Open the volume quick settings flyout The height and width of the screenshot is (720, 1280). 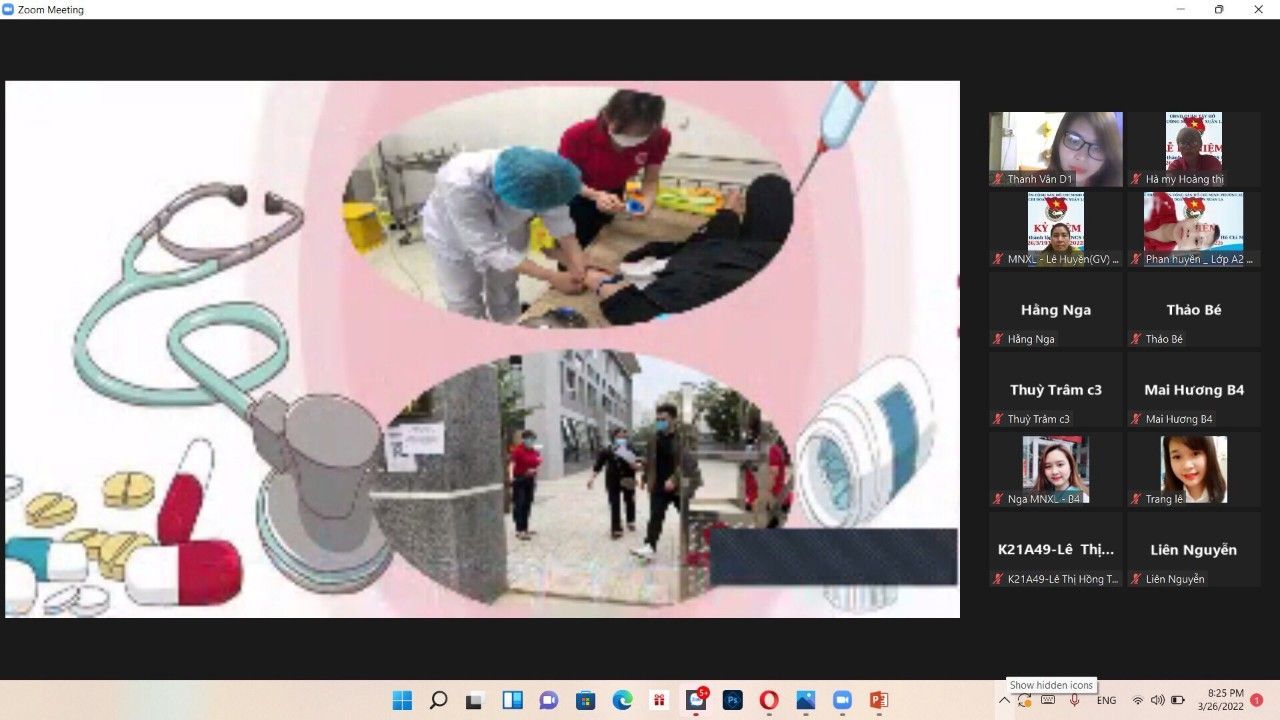click(1157, 700)
